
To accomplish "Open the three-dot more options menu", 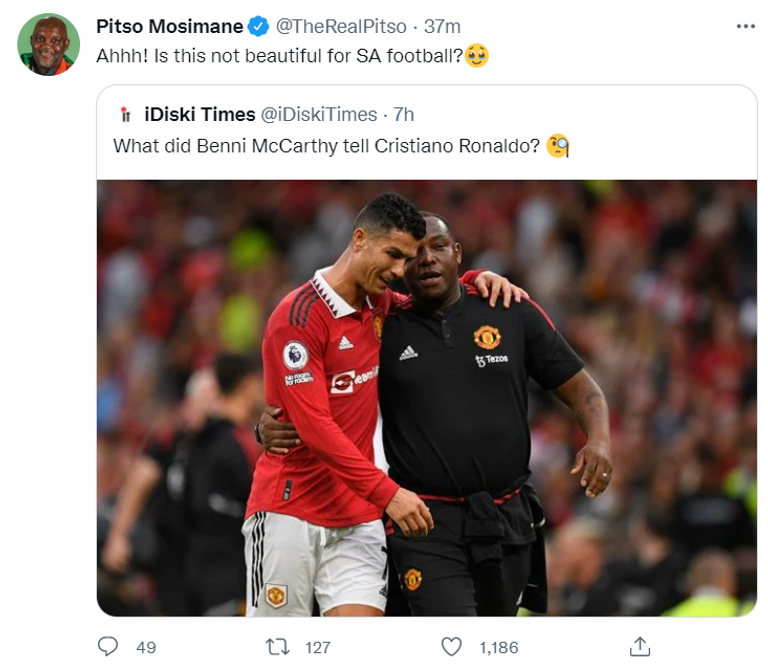I will pyautogui.click(x=745, y=26).
